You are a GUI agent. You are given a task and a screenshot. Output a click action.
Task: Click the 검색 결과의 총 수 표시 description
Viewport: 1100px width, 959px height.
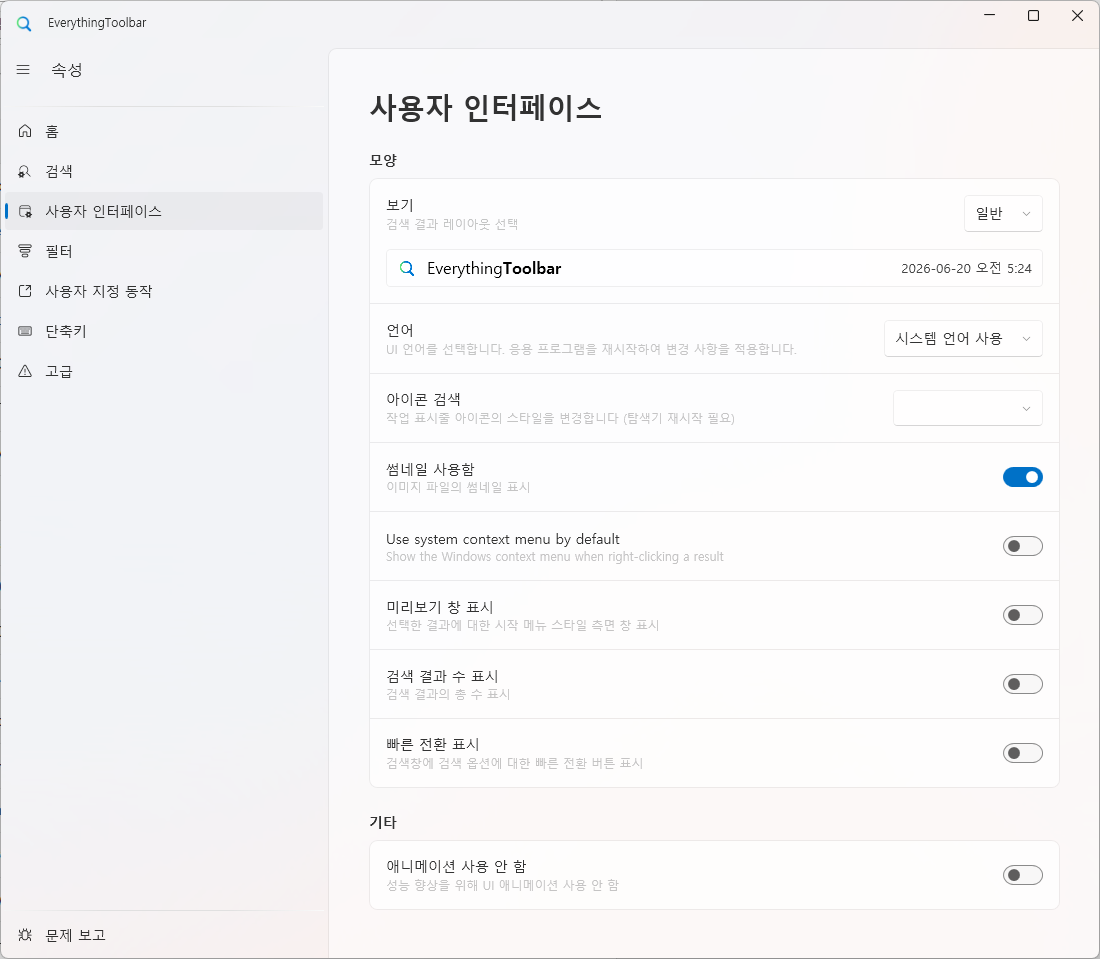click(x=448, y=694)
